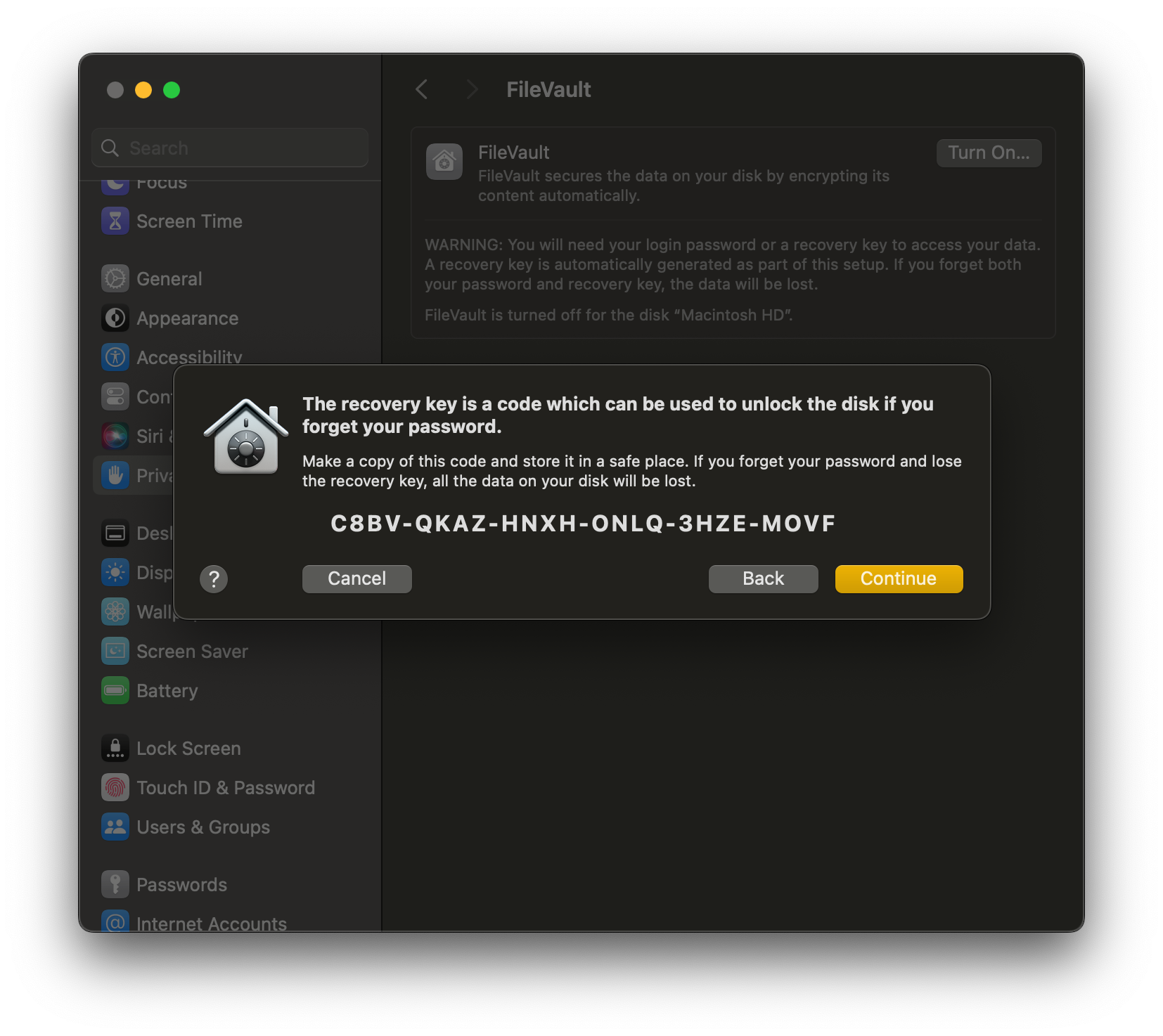1163x1036 pixels.
Task: Open Lock Screen settings
Action: pos(230,749)
